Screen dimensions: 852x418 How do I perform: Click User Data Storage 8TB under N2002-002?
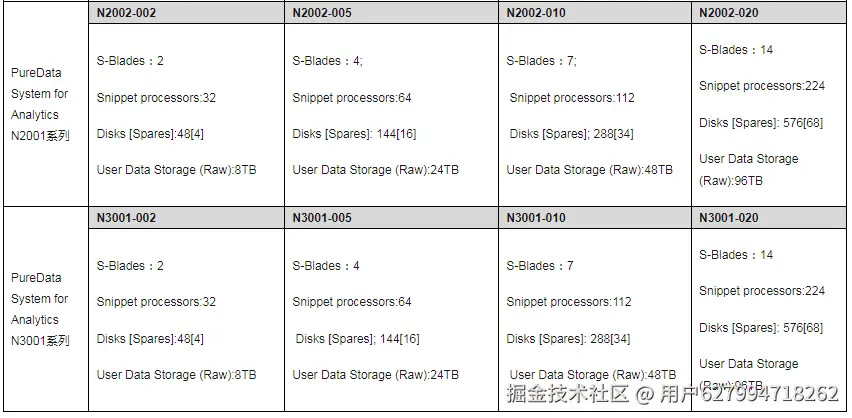(x=176, y=170)
